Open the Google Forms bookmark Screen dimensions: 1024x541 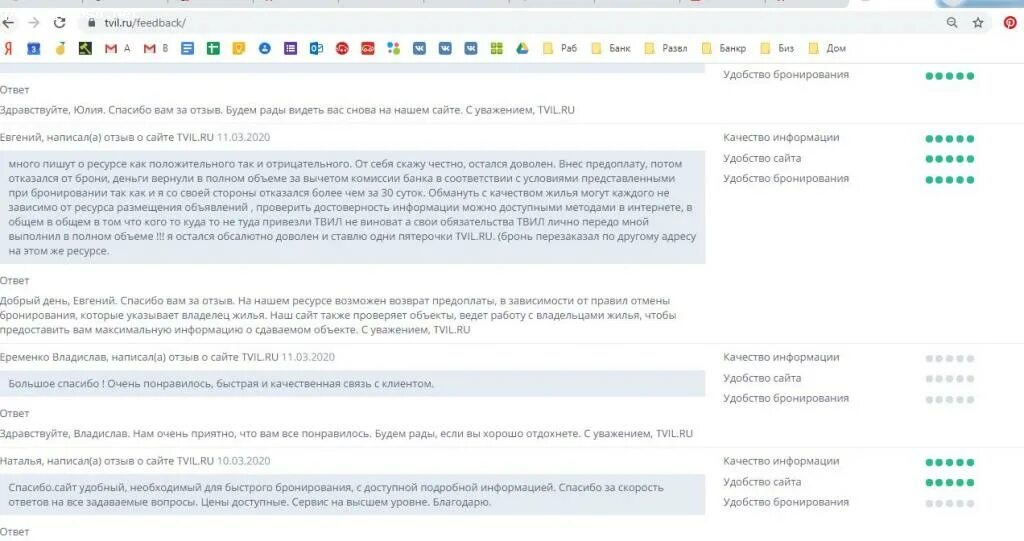291,48
